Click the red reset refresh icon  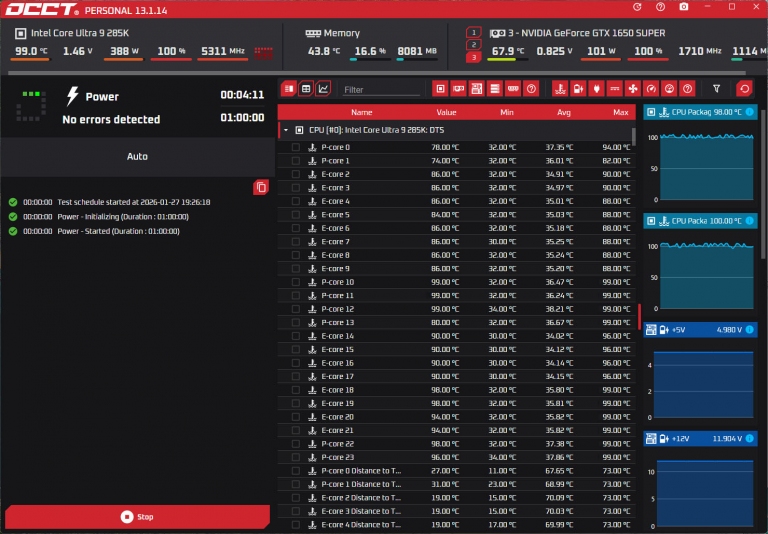[x=743, y=89]
